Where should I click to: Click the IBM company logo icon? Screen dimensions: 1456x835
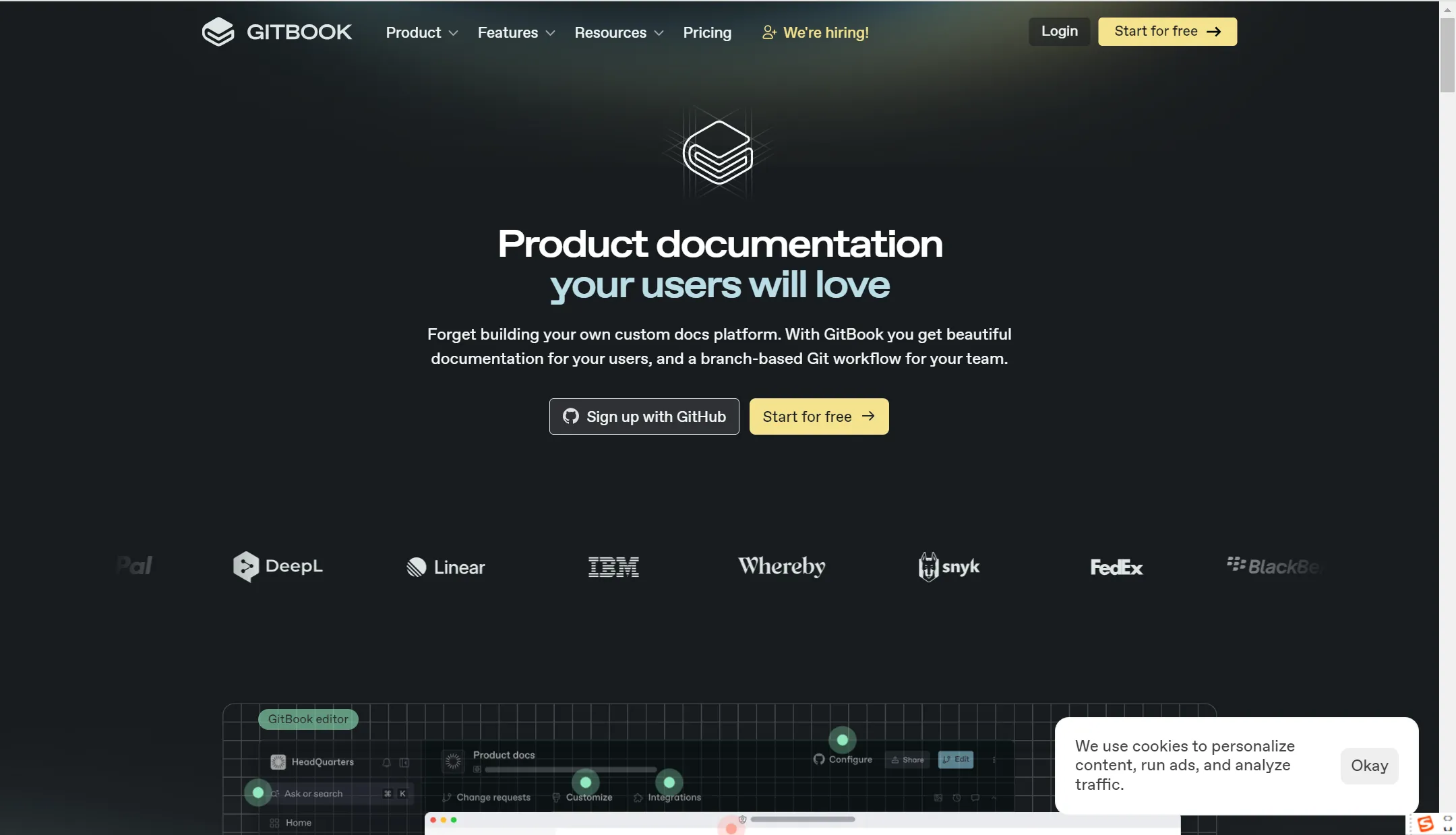coord(614,566)
